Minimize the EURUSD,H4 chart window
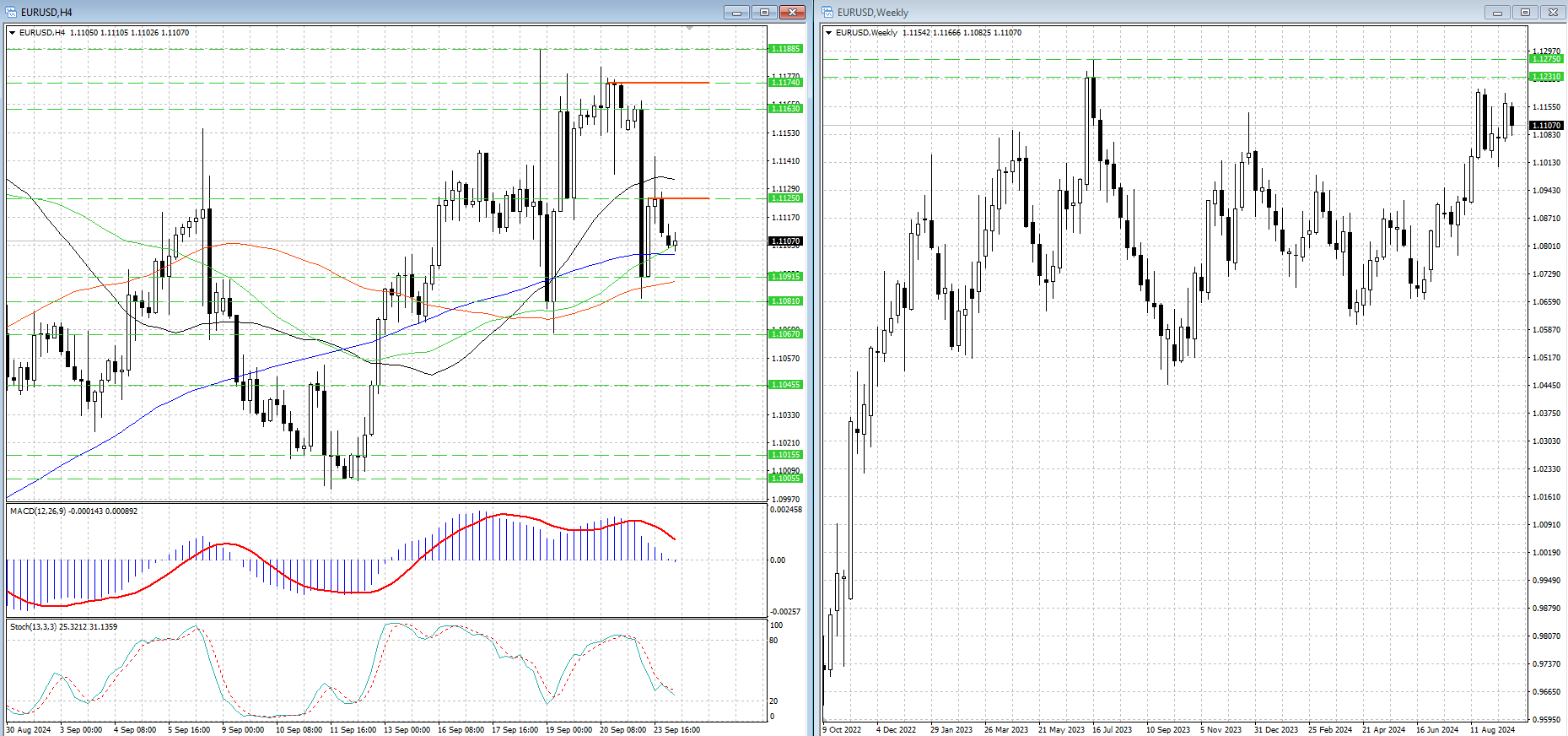This screenshot has width=1568, height=736. [x=736, y=12]
